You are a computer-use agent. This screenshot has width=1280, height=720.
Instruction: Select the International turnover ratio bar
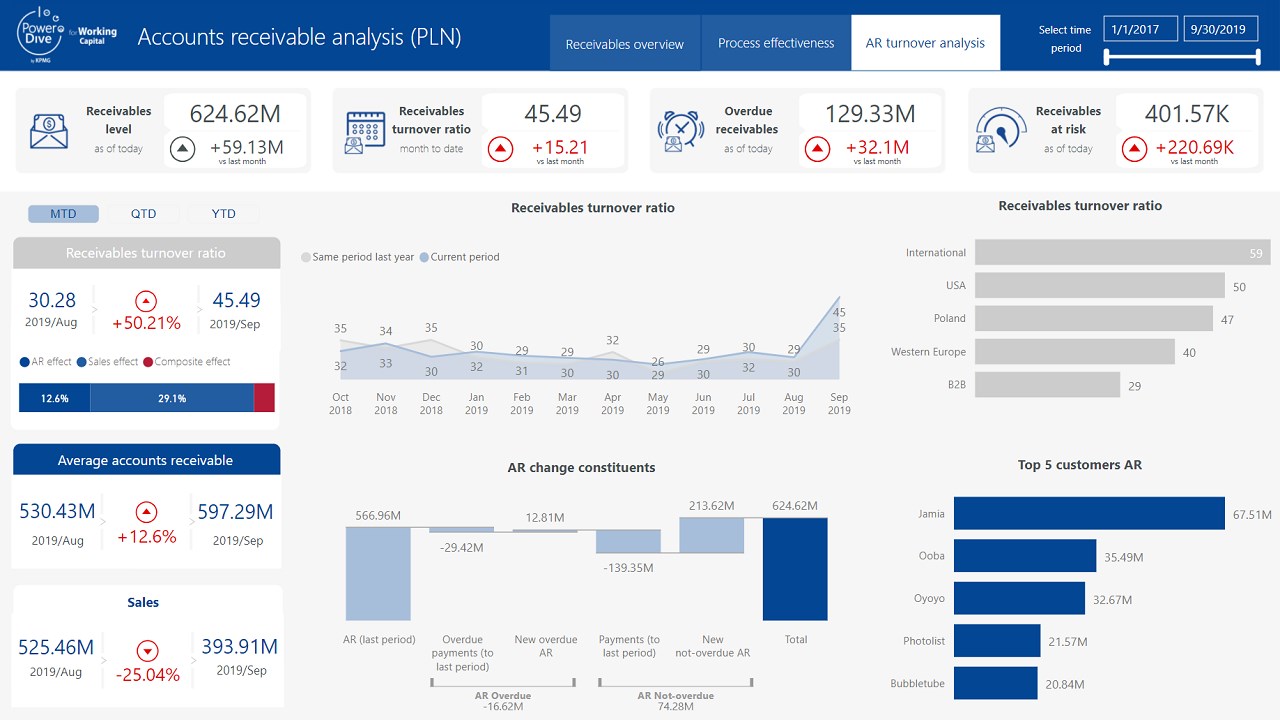click(1122, 253)
